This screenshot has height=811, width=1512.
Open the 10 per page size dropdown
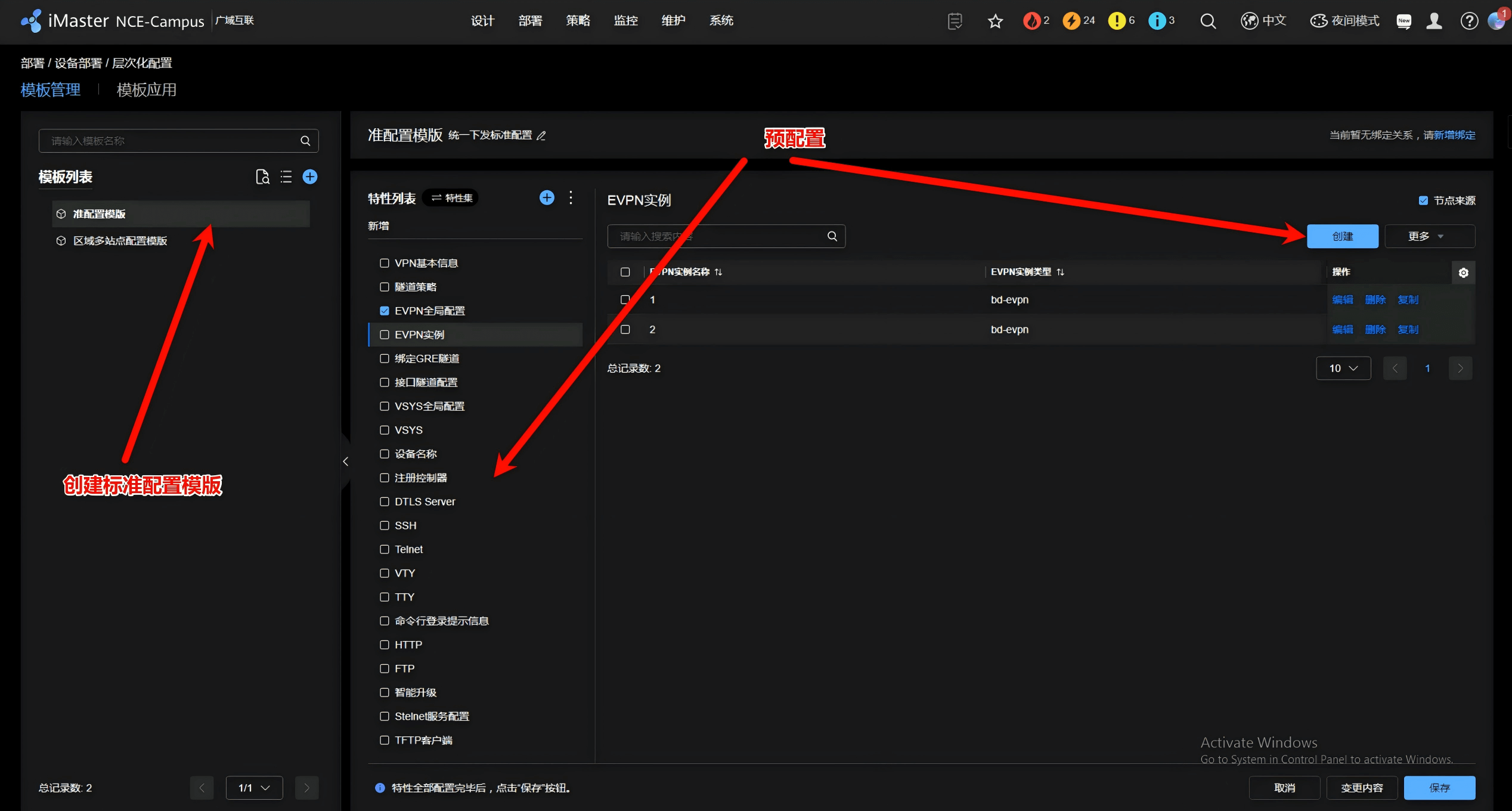click(1343, 369)
